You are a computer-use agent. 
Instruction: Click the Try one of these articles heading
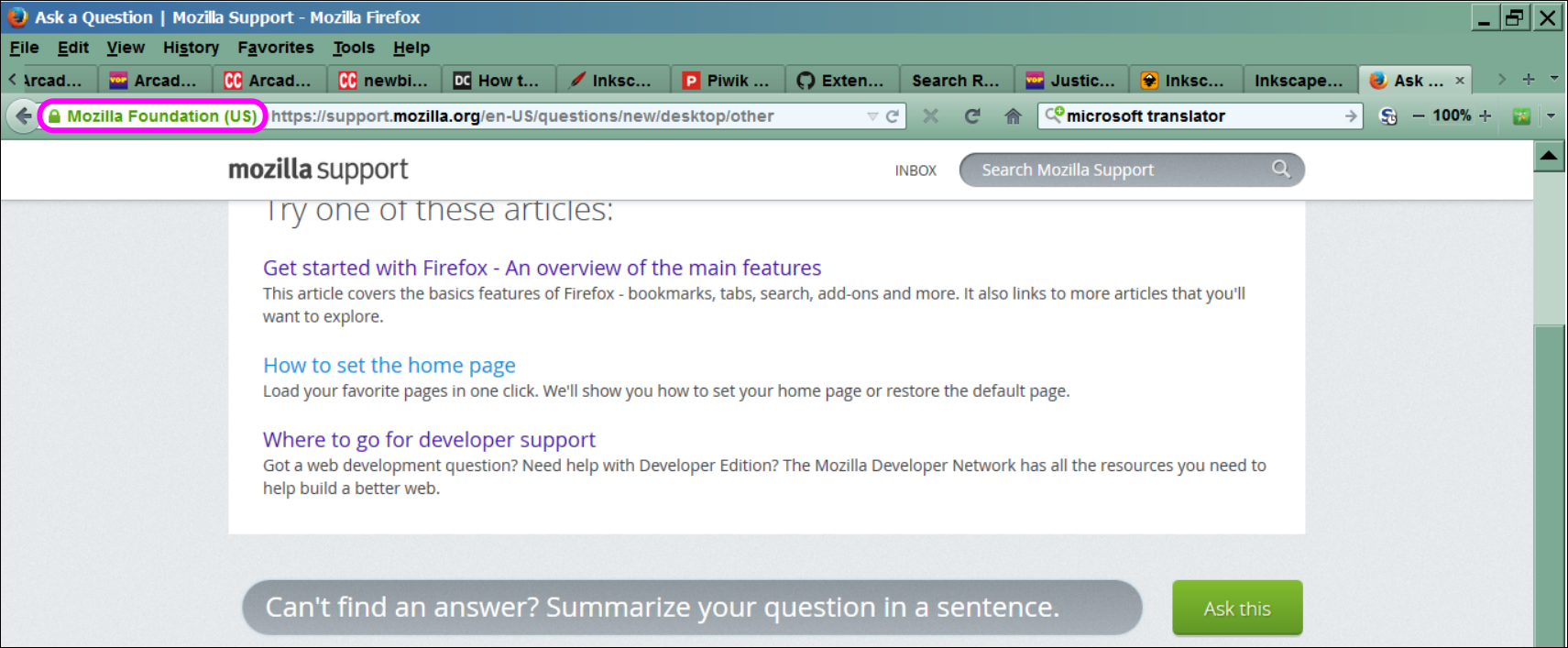click(438, 211)
